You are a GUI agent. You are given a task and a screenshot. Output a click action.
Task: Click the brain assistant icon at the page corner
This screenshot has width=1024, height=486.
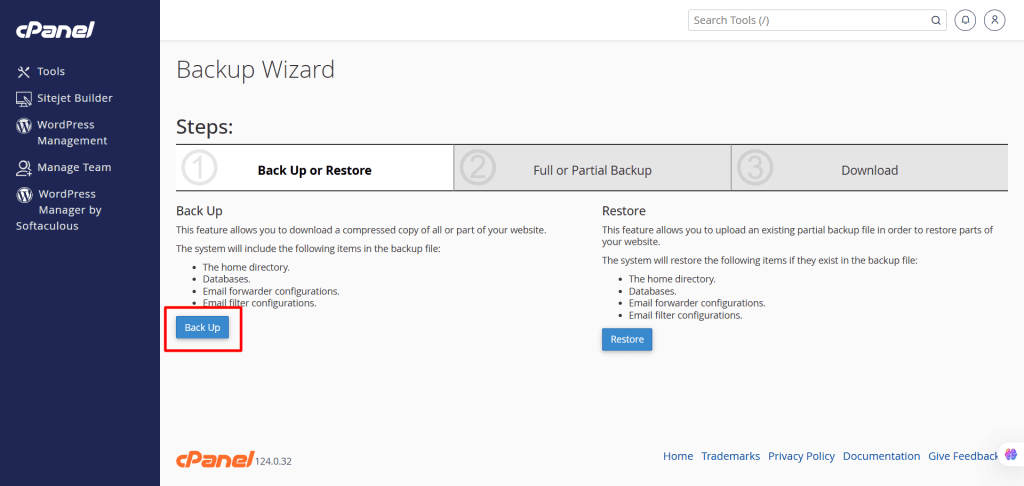click(x=1011, y=454)
